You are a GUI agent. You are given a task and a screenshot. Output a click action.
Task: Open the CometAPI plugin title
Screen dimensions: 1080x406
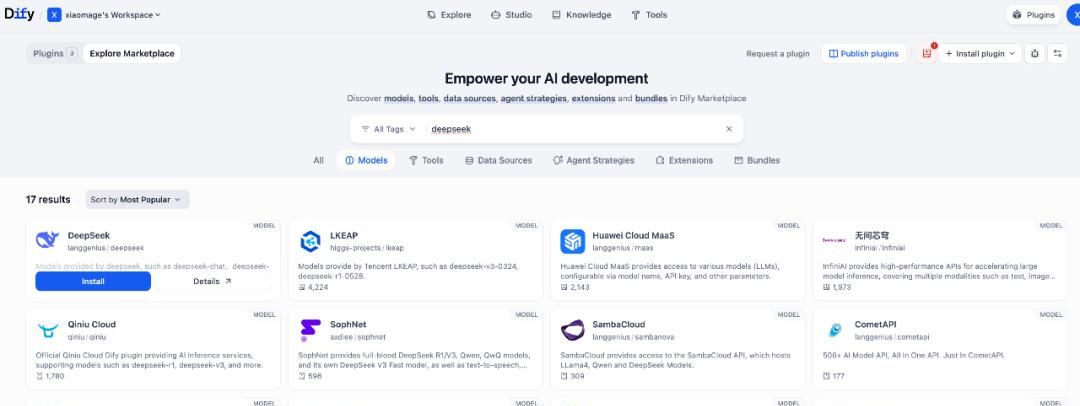[x=875, y=324]
